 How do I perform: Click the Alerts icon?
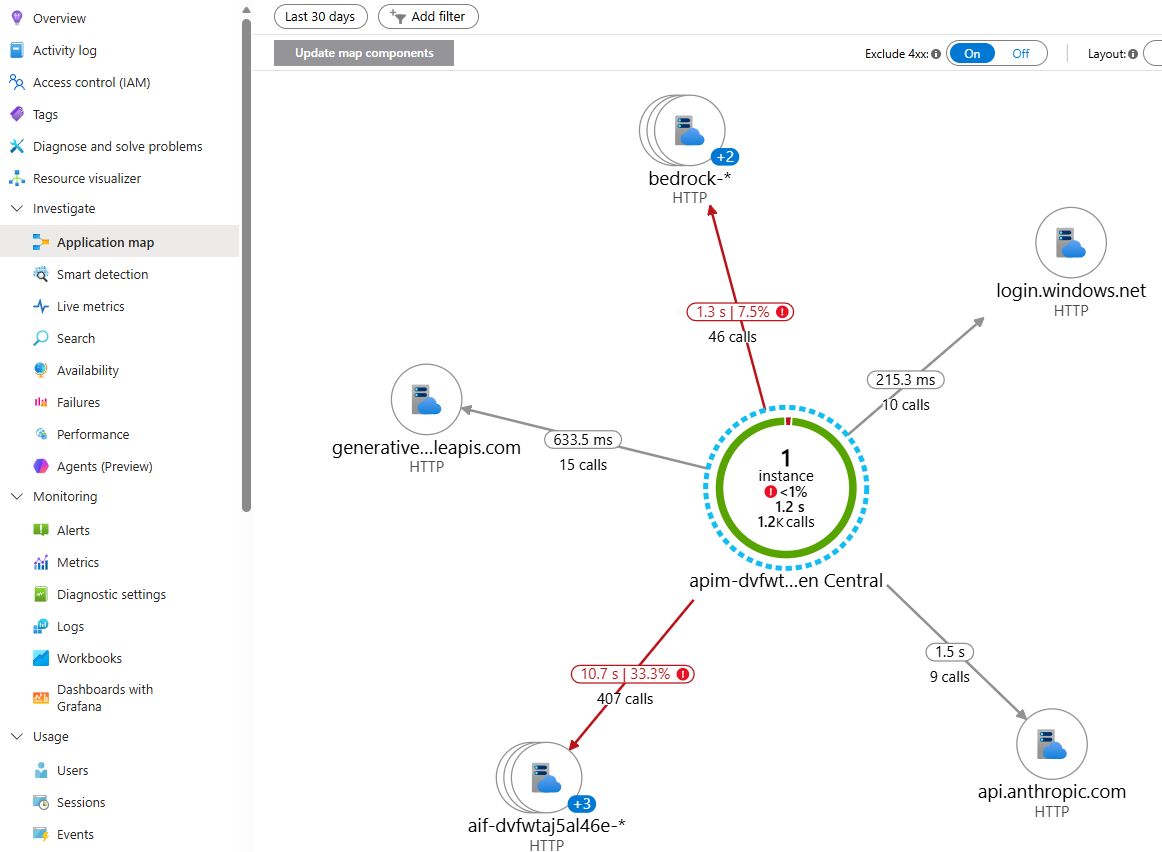coord(41,530)
